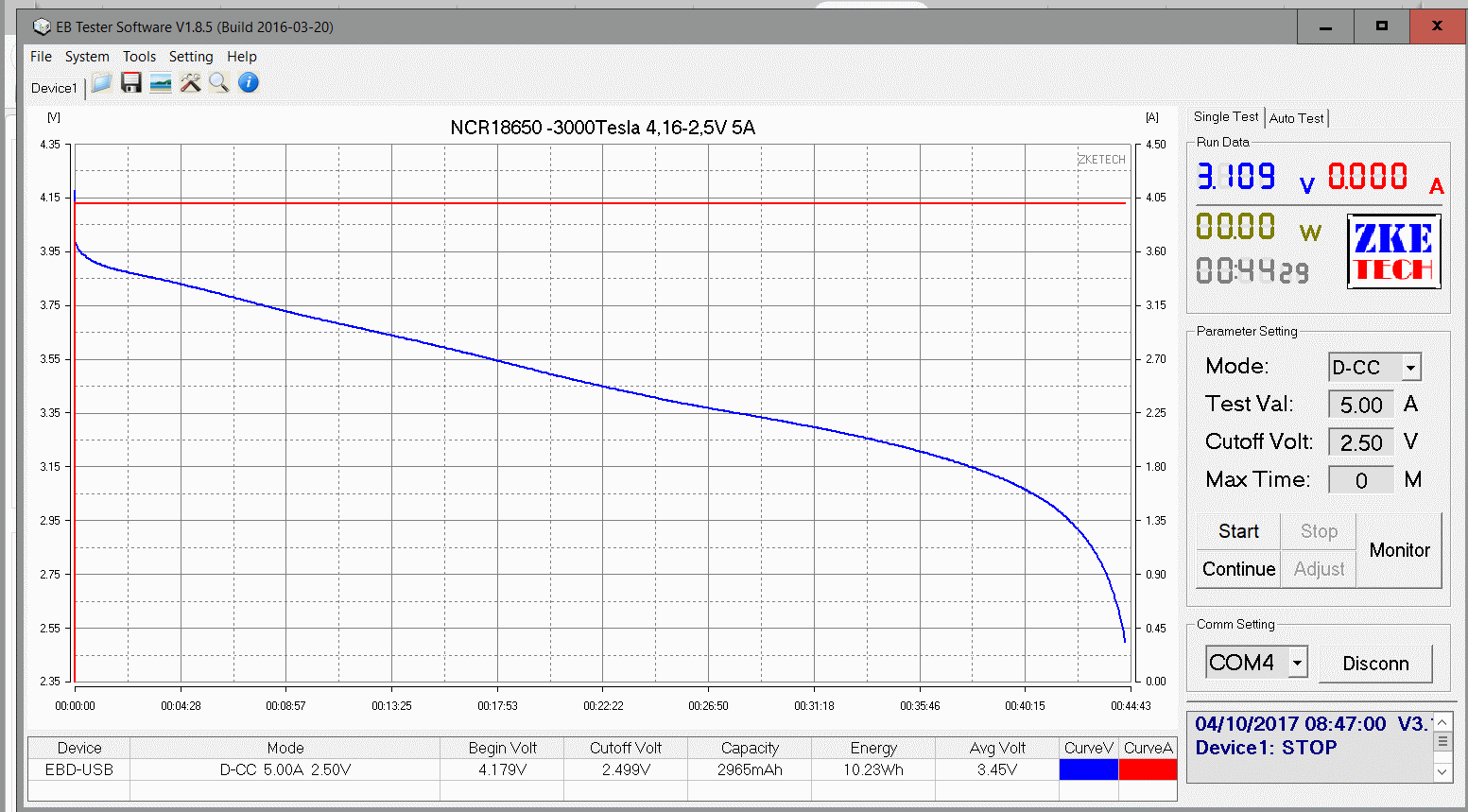Select the Device1 tab
1468x812 pixels.
tap(54, 88)
